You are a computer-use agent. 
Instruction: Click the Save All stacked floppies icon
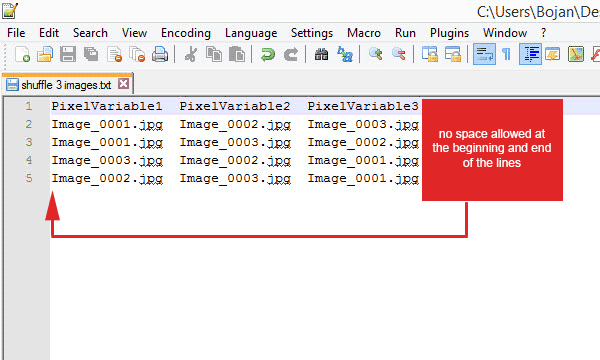pyautogui.click(x=91, y=54)
